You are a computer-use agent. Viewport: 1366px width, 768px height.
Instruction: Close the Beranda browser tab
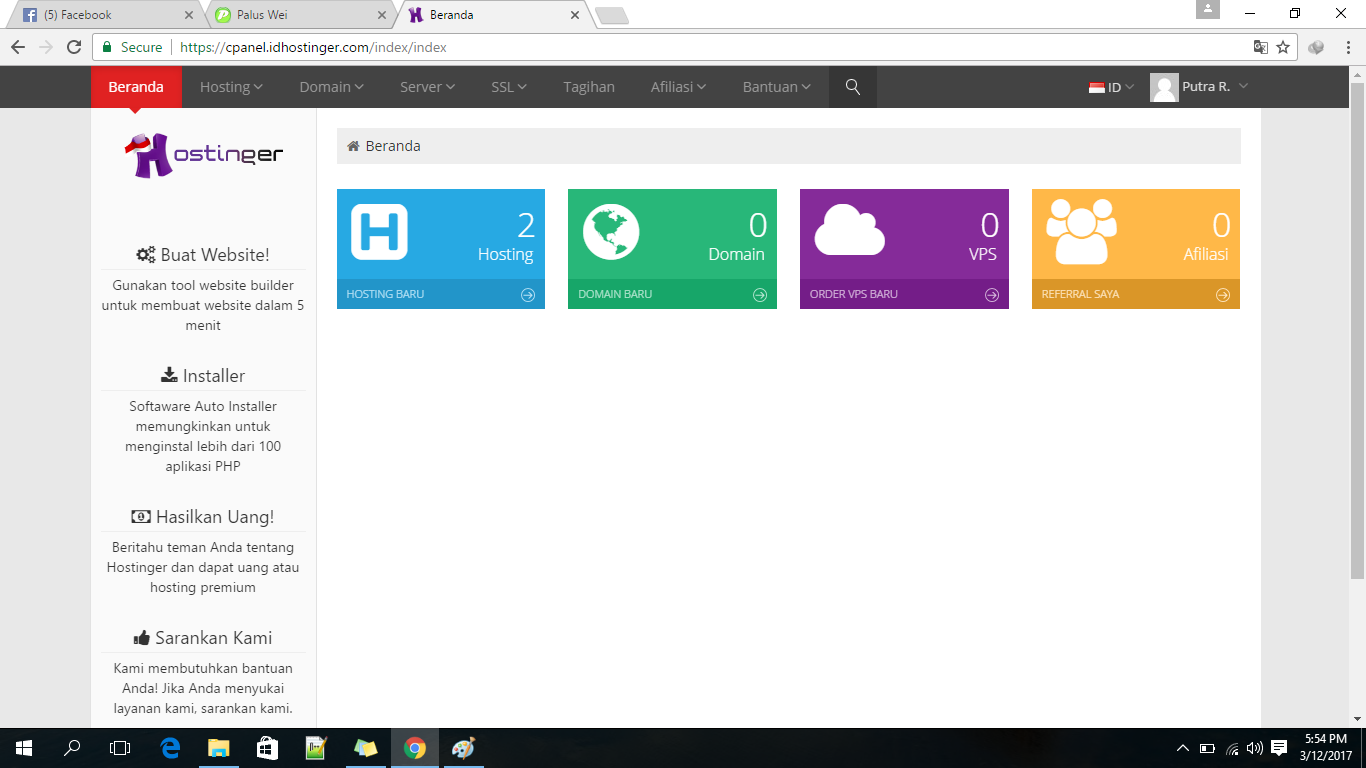point(574,15)
